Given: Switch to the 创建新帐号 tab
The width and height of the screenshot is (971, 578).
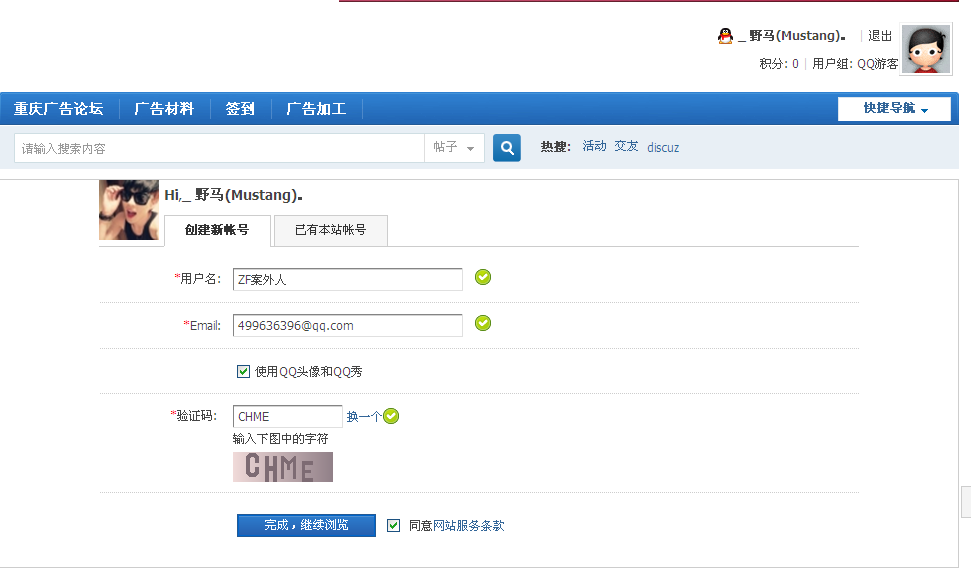Looking at the screenshot, I should (x=217, y=230).
